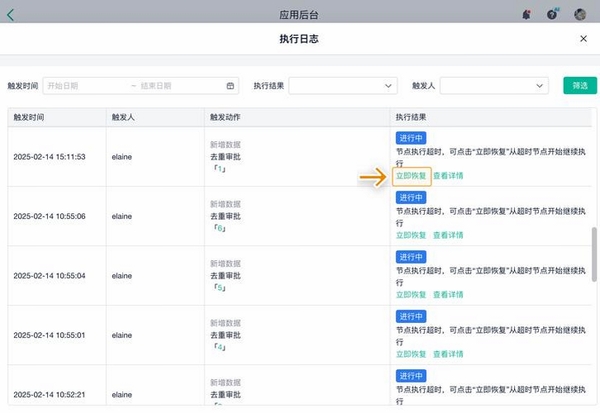Expand the 执行结果 filter dropdown
Viewport: 600px width, 413px height.
pos(343,86)
